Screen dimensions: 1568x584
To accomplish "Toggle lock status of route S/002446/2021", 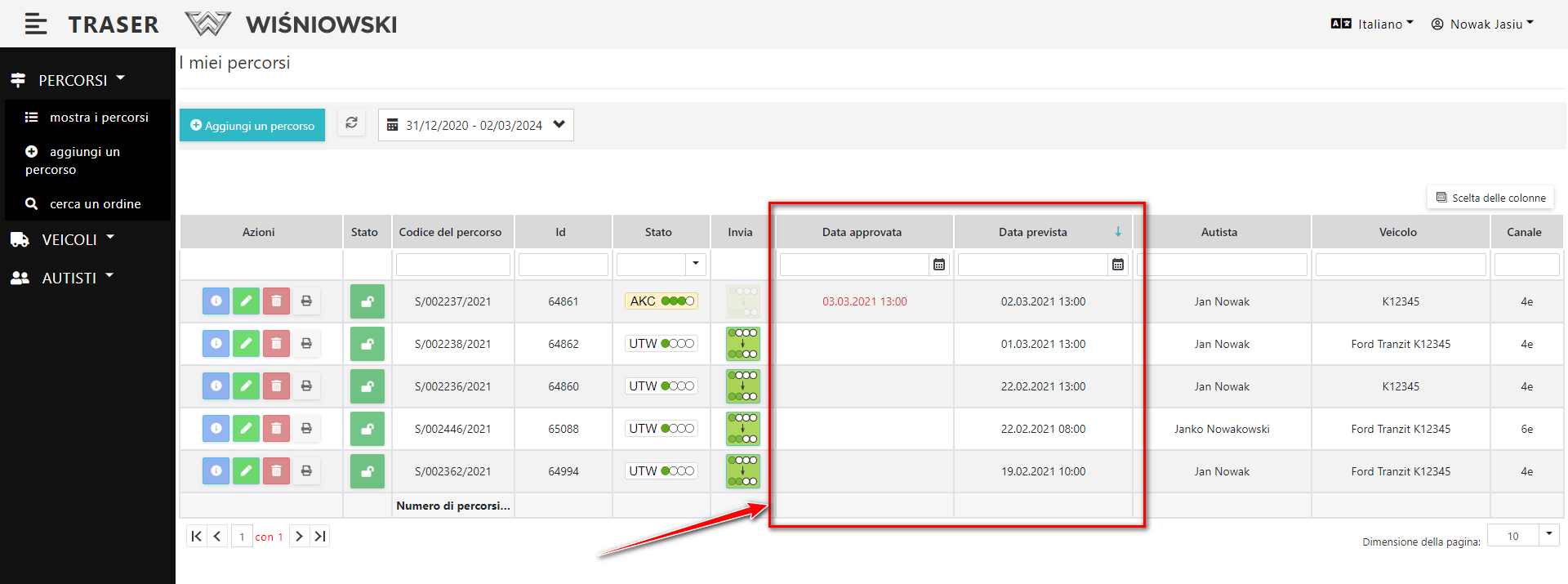I will 367,429.
